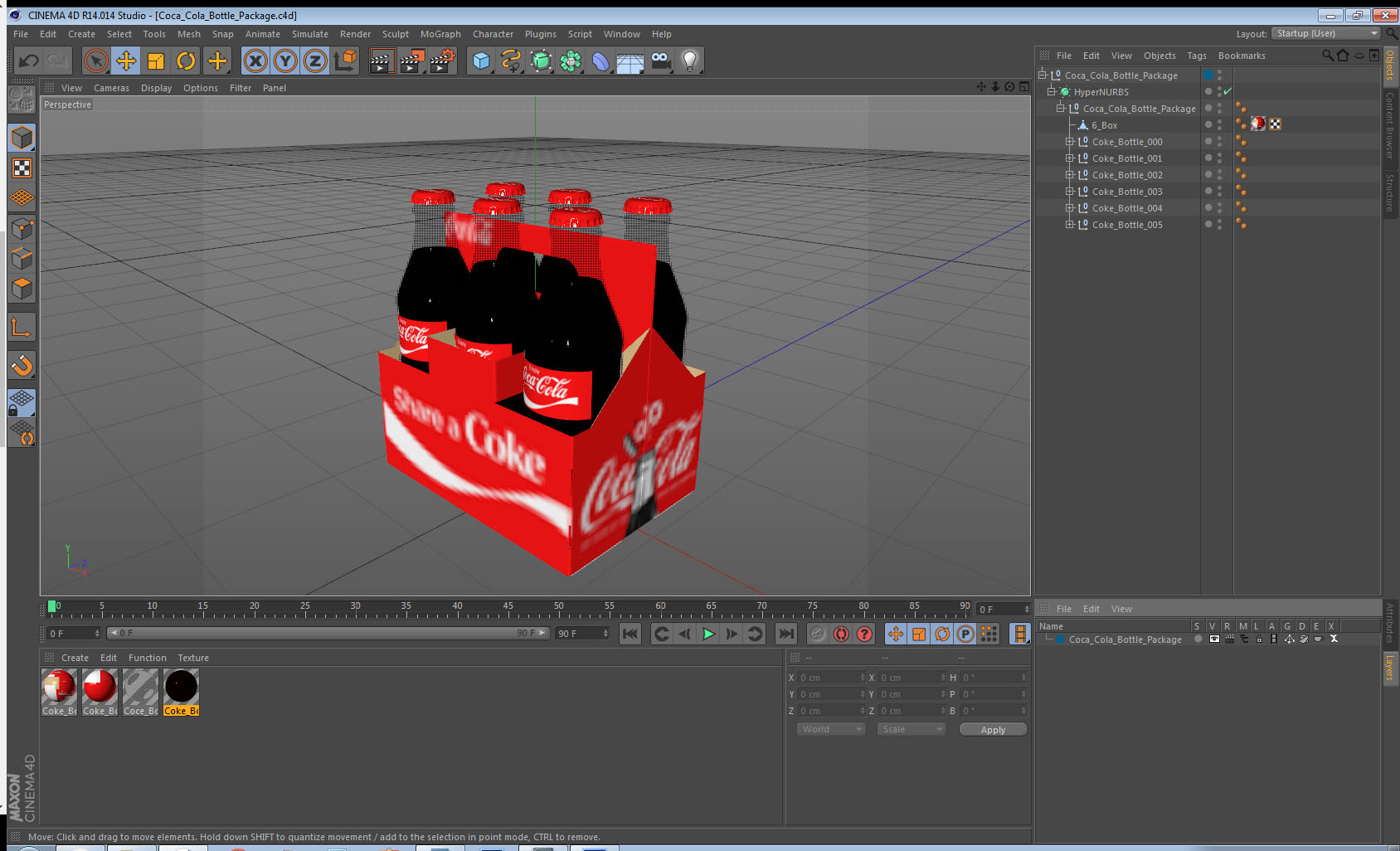Image resolution: width=1400 pixels, height=851 pixels.
Task: Expand Coke_Bottle_000 in object tree
Action: (x=1070, y=141)
